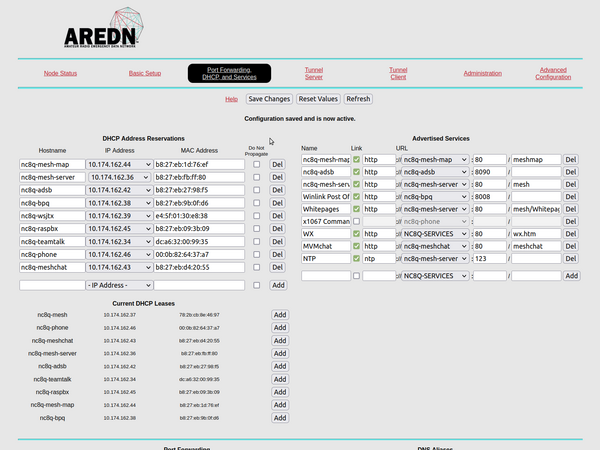Uncheck Link checkbox for NTP service
The width and height of the screenshot is (600, 450).
pyautogui.click(x=356, y=259)
